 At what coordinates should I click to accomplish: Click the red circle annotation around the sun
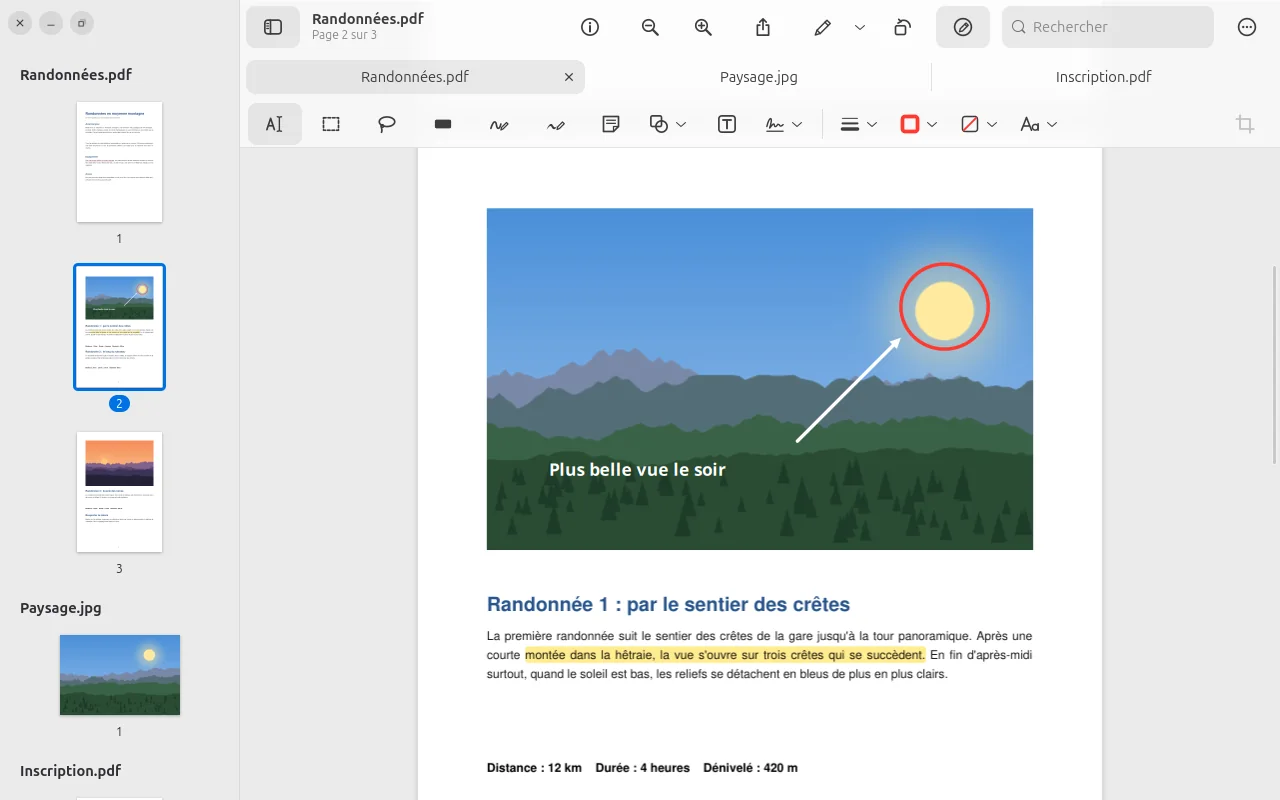[x=944, y=308]
